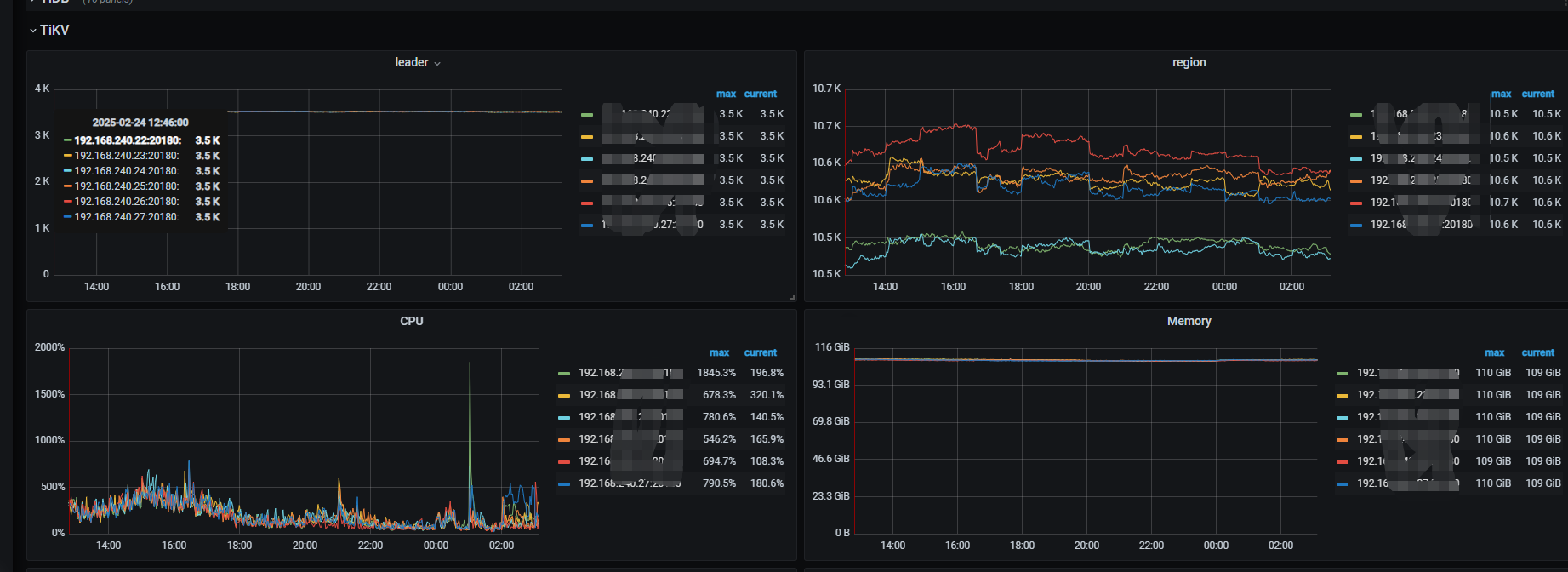Click blue series color icon in Memory legend

(x=1343, y=484)
